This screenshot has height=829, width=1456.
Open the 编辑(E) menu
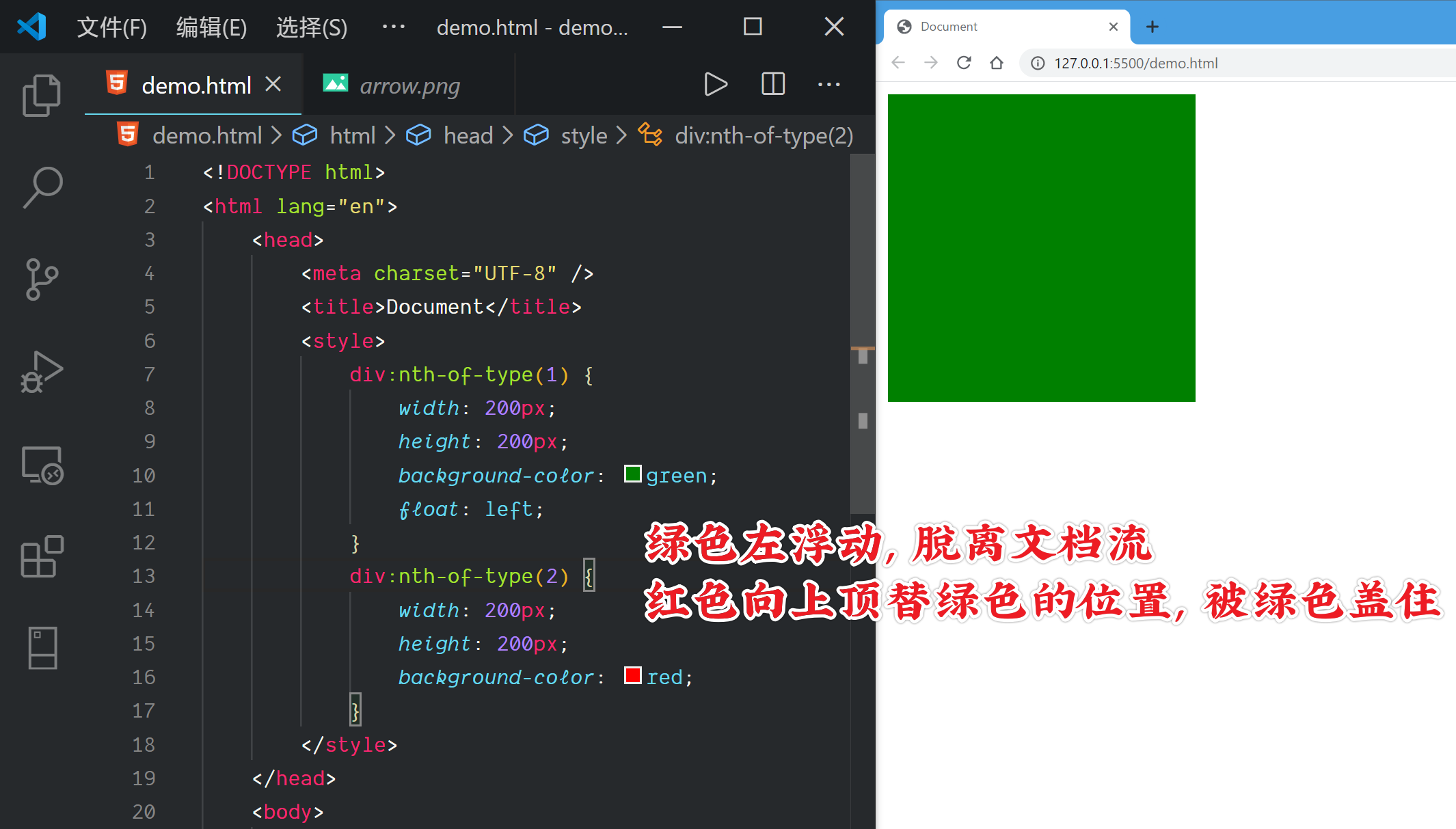[x=211, y=27]
